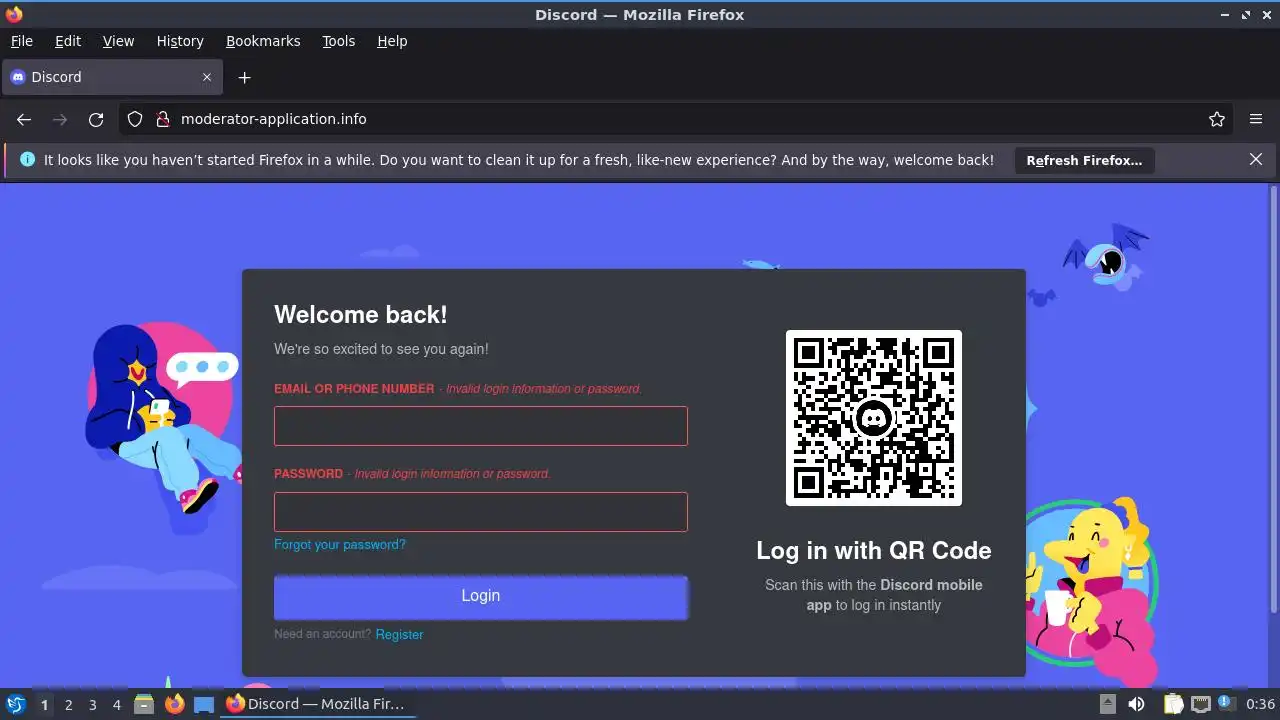Click the show desktop taskbar icon

pyautogui.click(x=204, y=705)
